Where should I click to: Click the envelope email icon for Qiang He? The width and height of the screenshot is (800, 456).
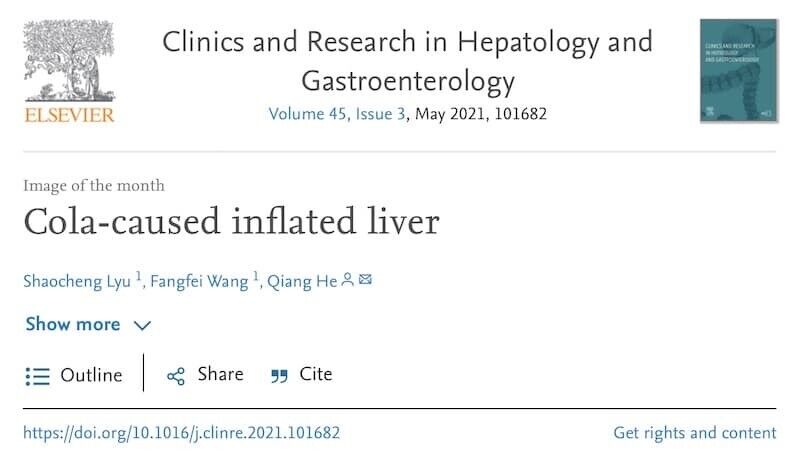365,279
